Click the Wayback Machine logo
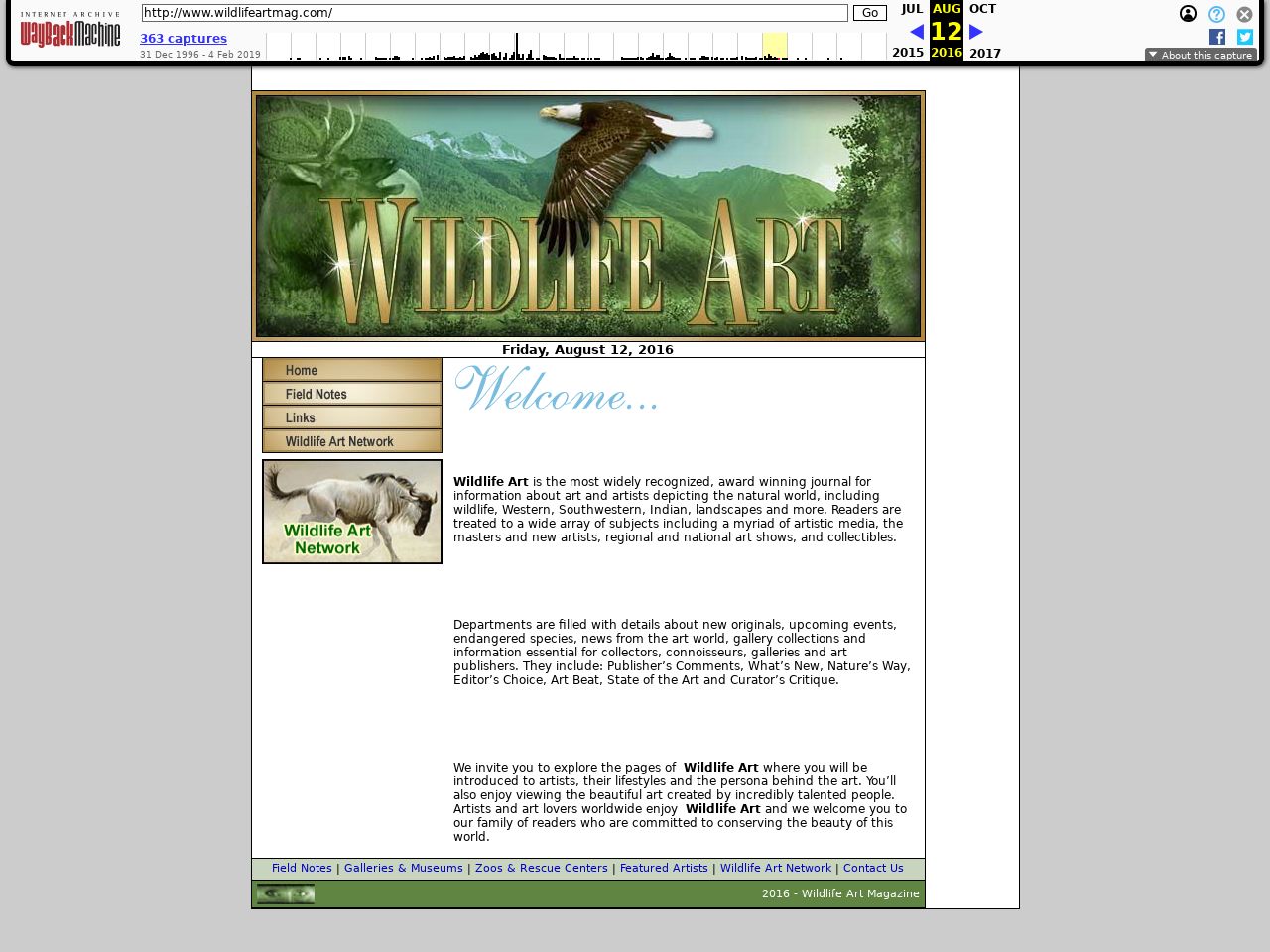This screenshot has width=1270, height=952. (69, 31)
